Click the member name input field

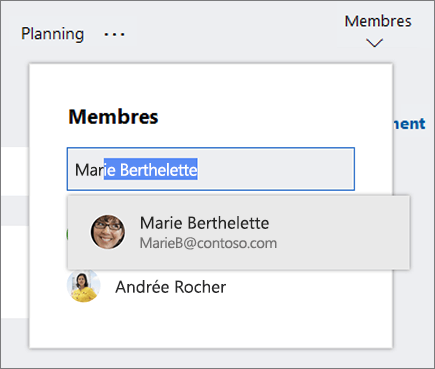tap(211, 169)
